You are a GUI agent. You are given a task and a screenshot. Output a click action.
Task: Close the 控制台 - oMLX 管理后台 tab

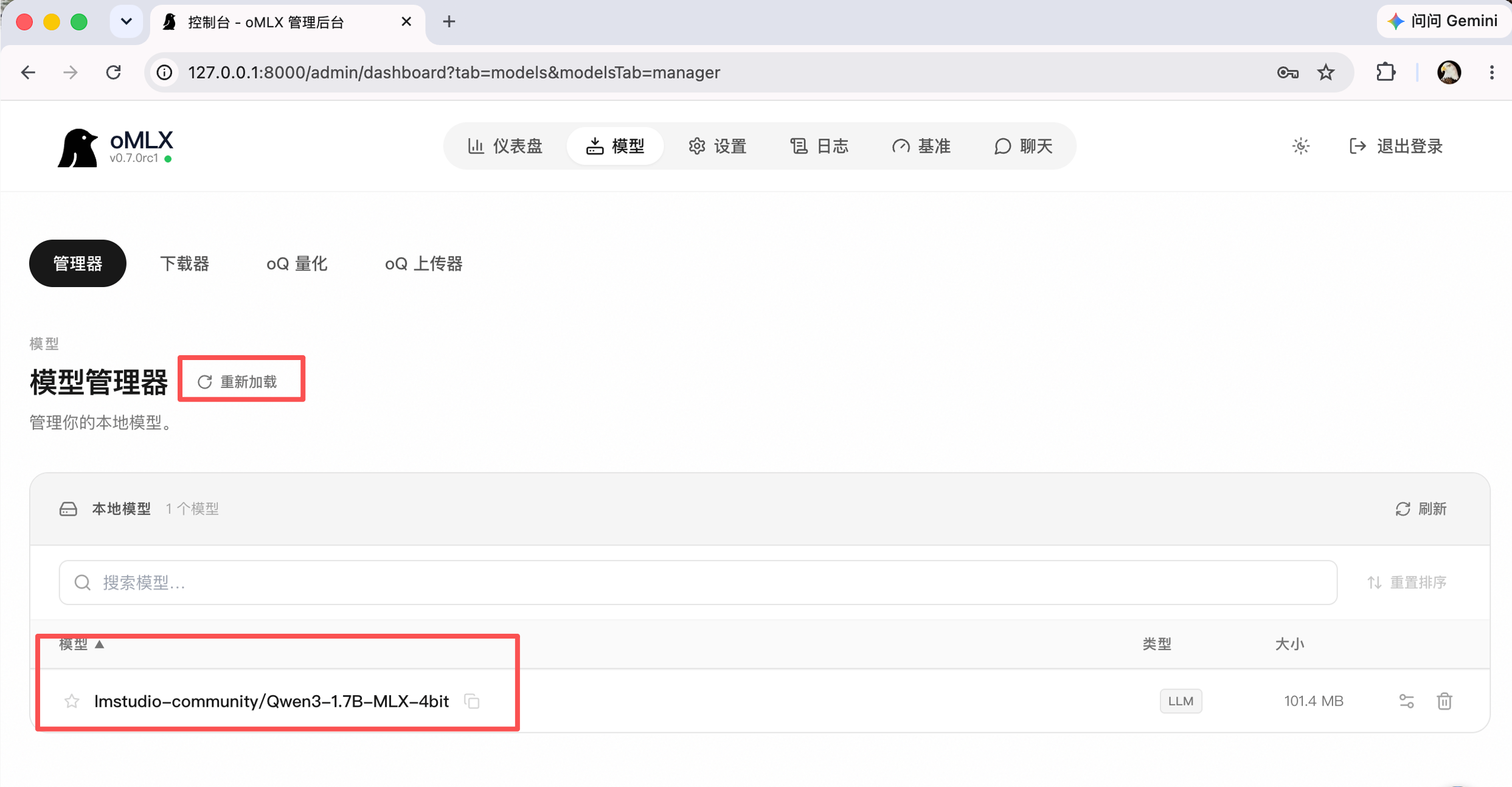(x=406, y=22)
